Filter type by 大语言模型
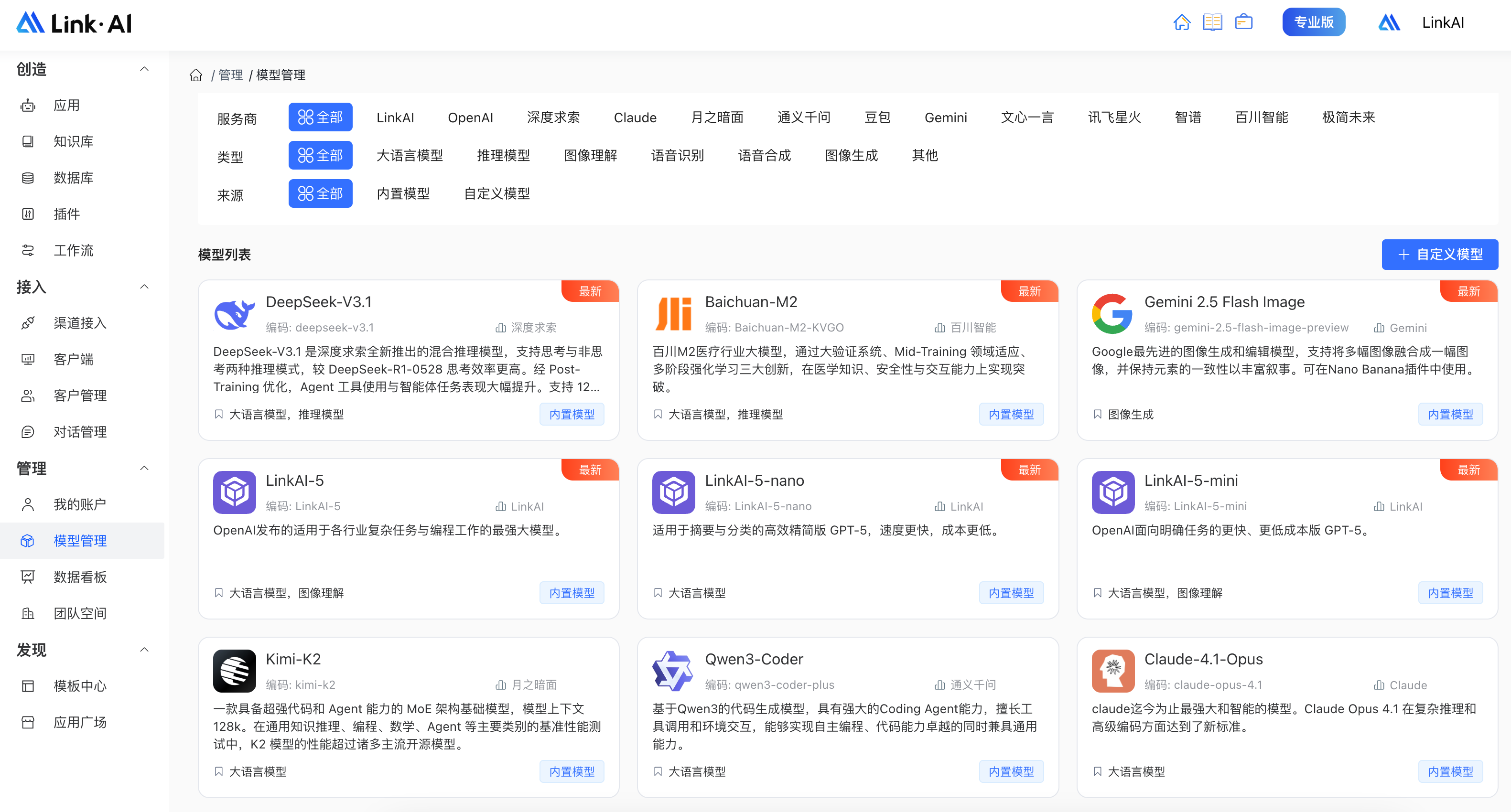 [410, 155]
